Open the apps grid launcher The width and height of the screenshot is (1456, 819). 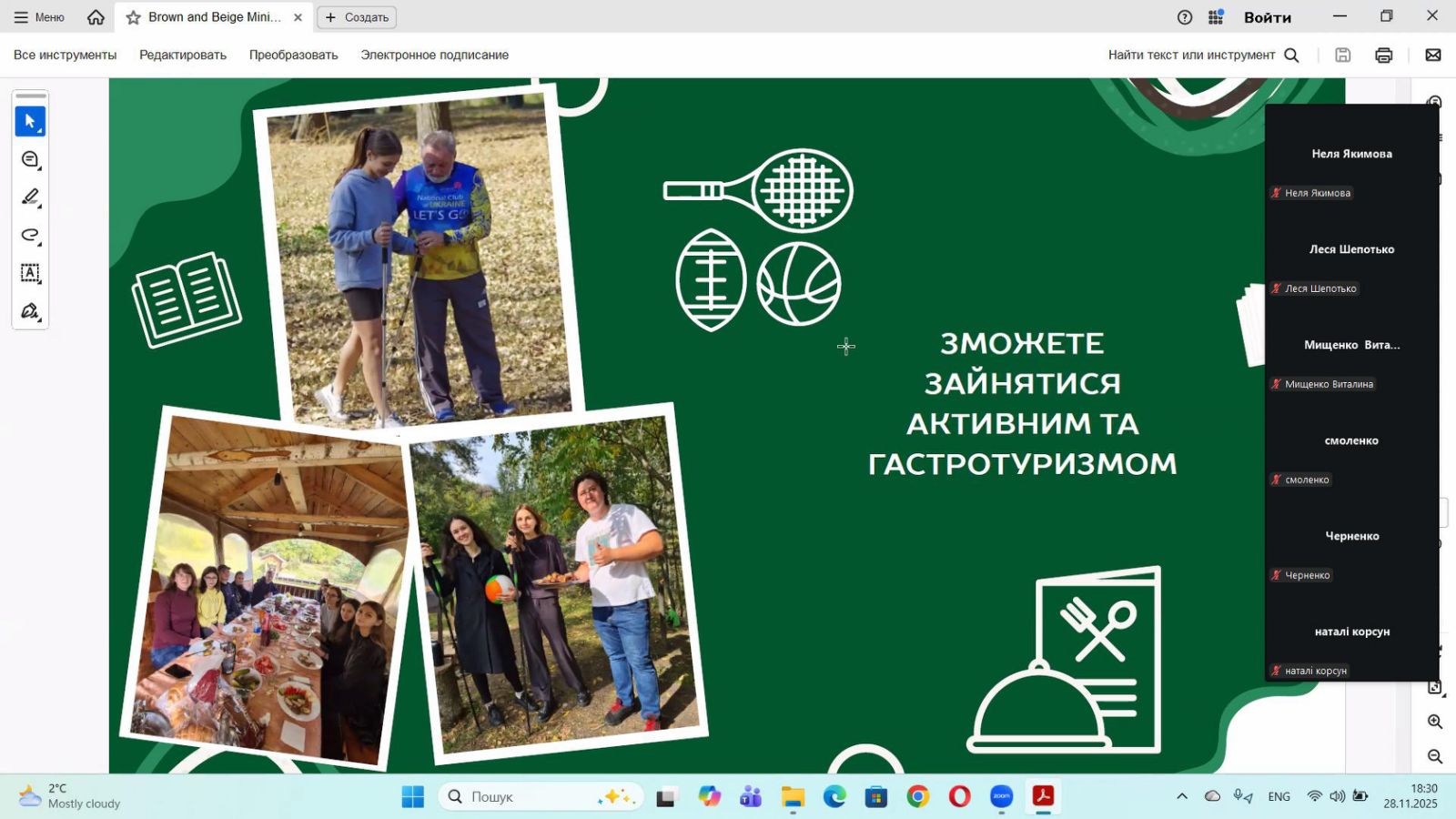click(x=1216, y=17)
